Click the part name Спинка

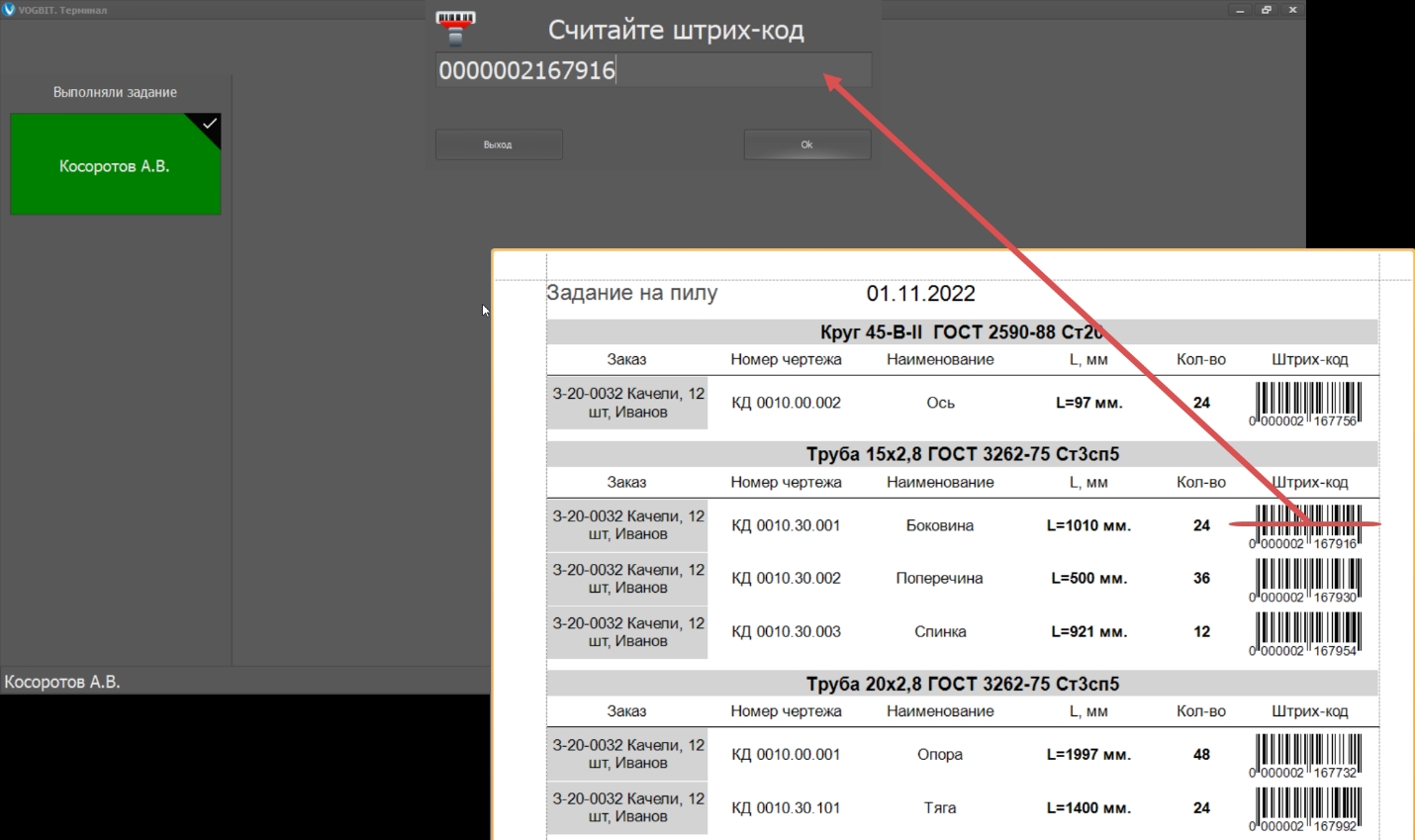(940, 631)
